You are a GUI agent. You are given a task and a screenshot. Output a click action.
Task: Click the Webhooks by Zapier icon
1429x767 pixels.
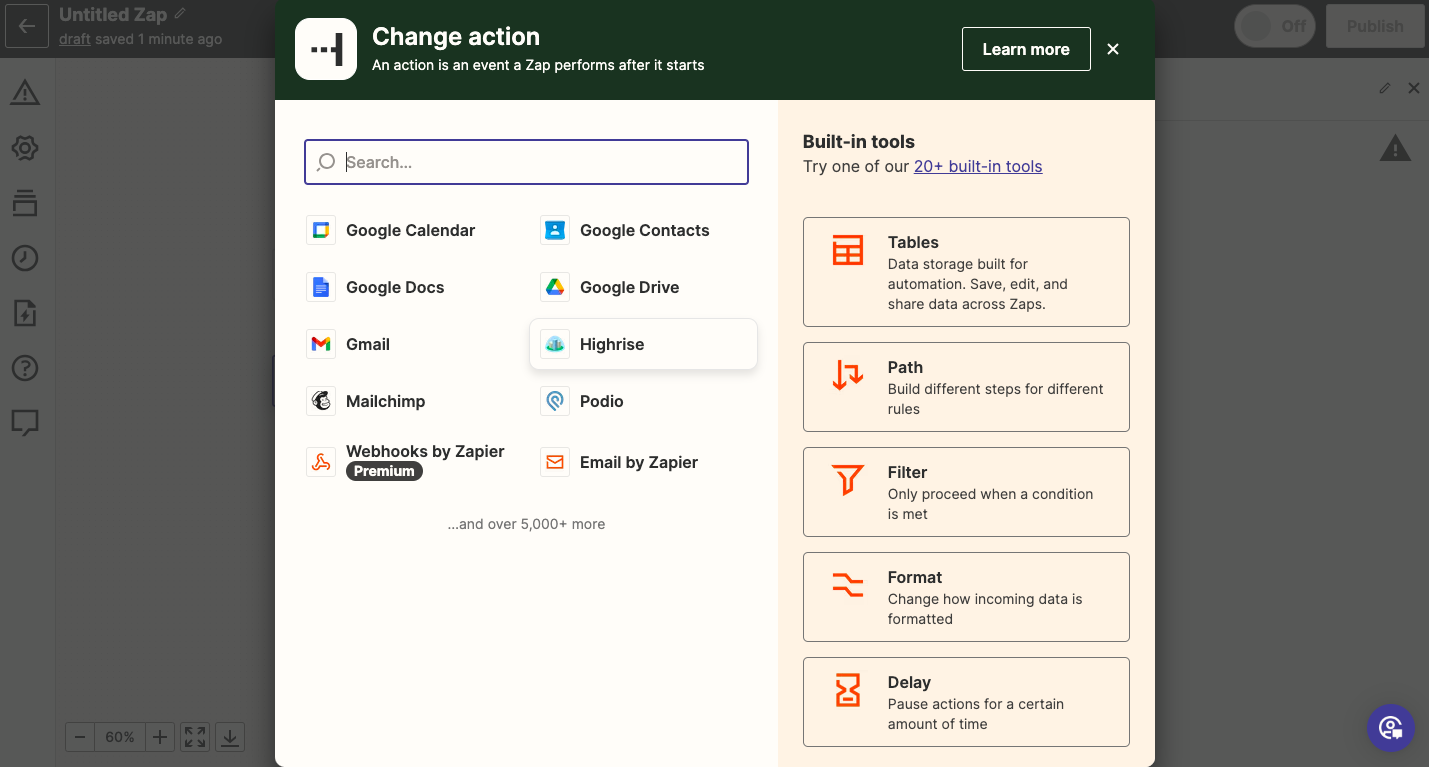[x=321, y=462]
